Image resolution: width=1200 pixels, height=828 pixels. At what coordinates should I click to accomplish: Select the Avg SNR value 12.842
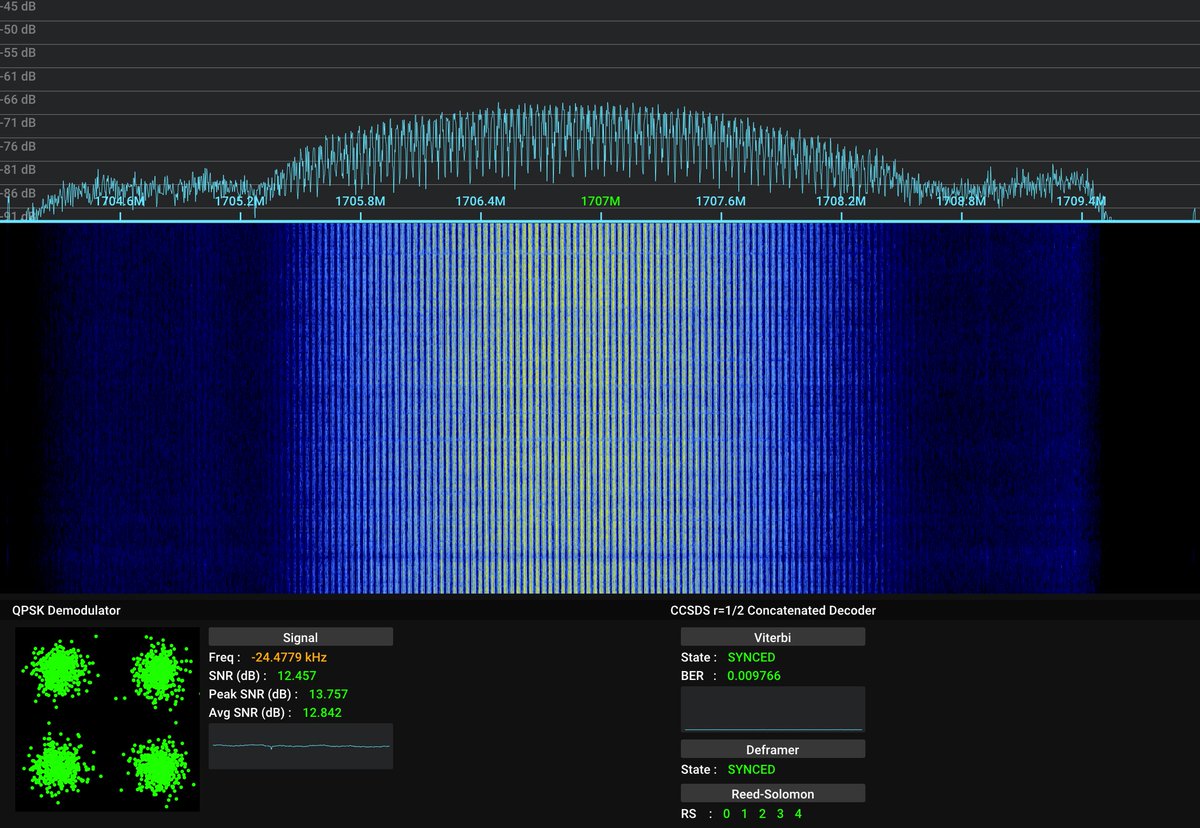point(322,713)
